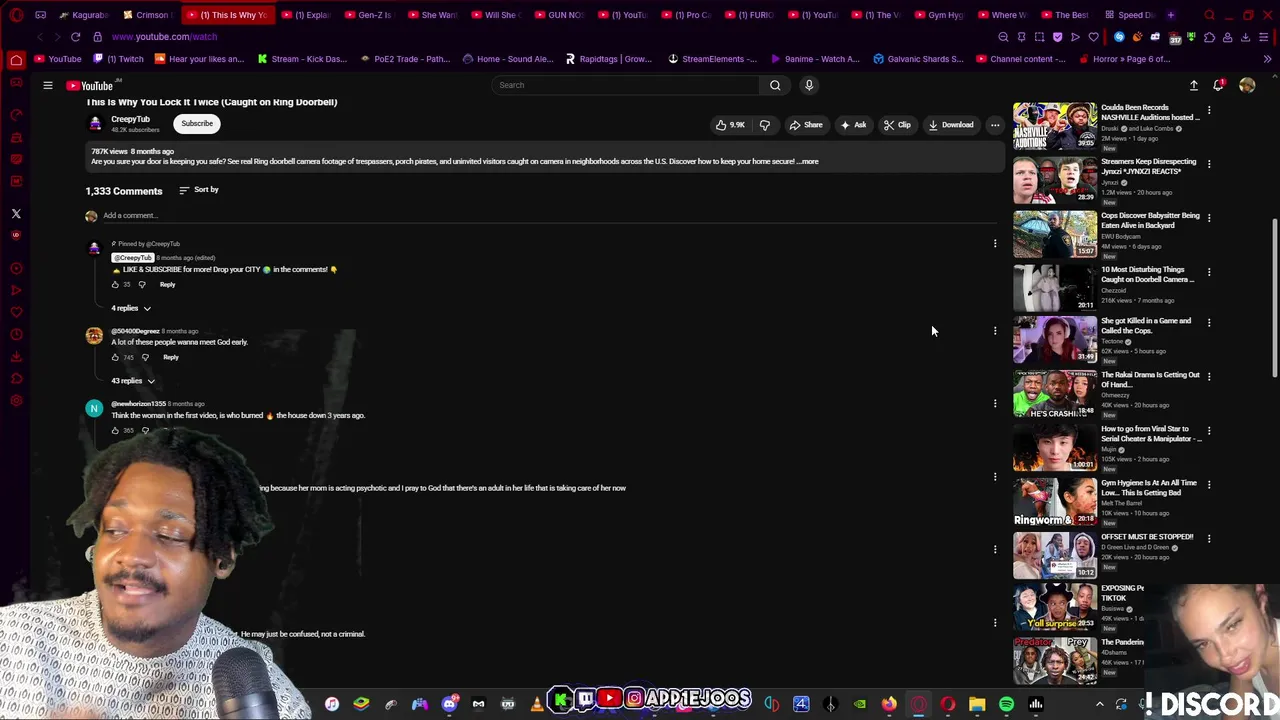Subscribe to CreepyTub channel

click(197, 123)
